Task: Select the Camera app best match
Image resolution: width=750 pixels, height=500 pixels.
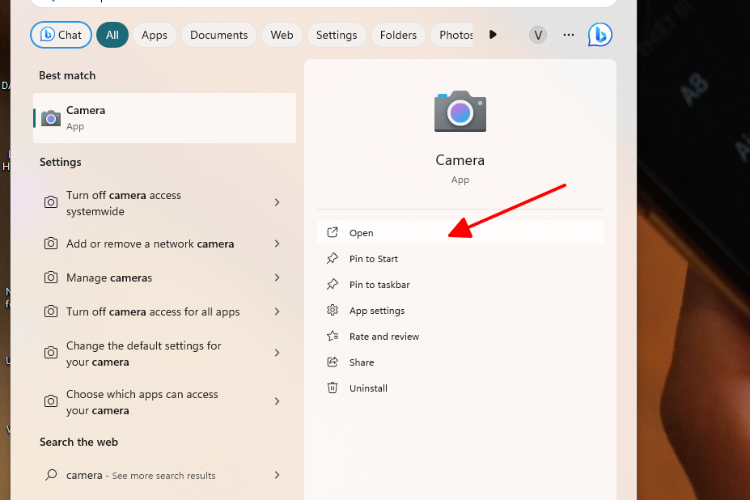Action: click(x=165, y=118)
